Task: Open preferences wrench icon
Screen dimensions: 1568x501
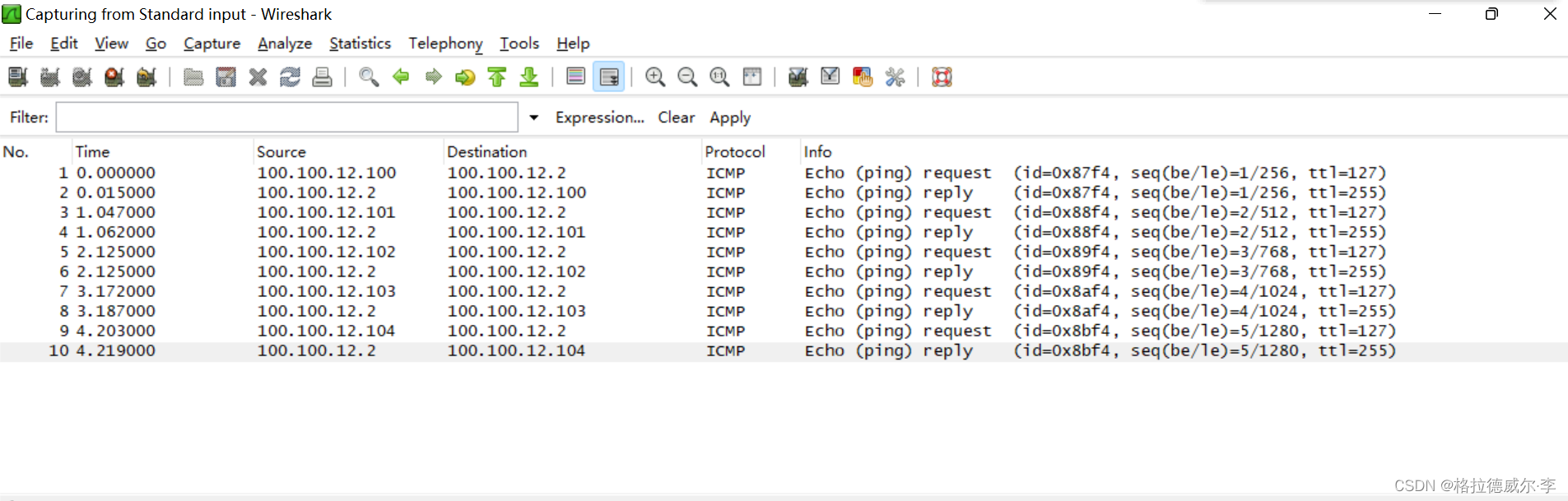Action: pos(895,77)
